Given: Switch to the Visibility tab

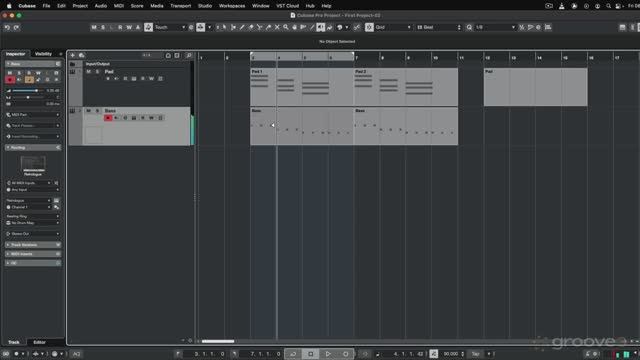Looking at the screenshot, I should tap(43, 54).
